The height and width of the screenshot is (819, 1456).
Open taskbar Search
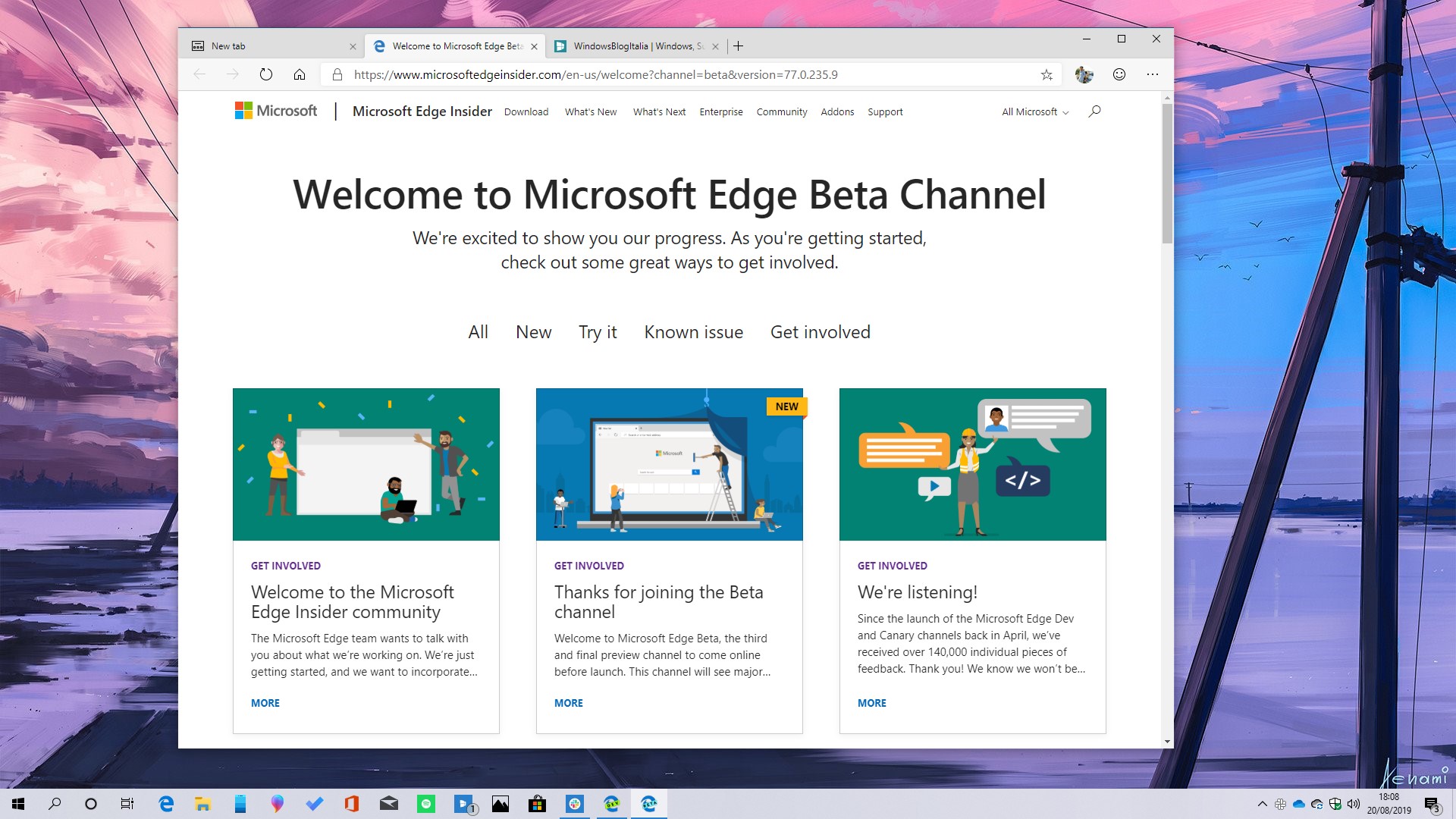[55, 804]
